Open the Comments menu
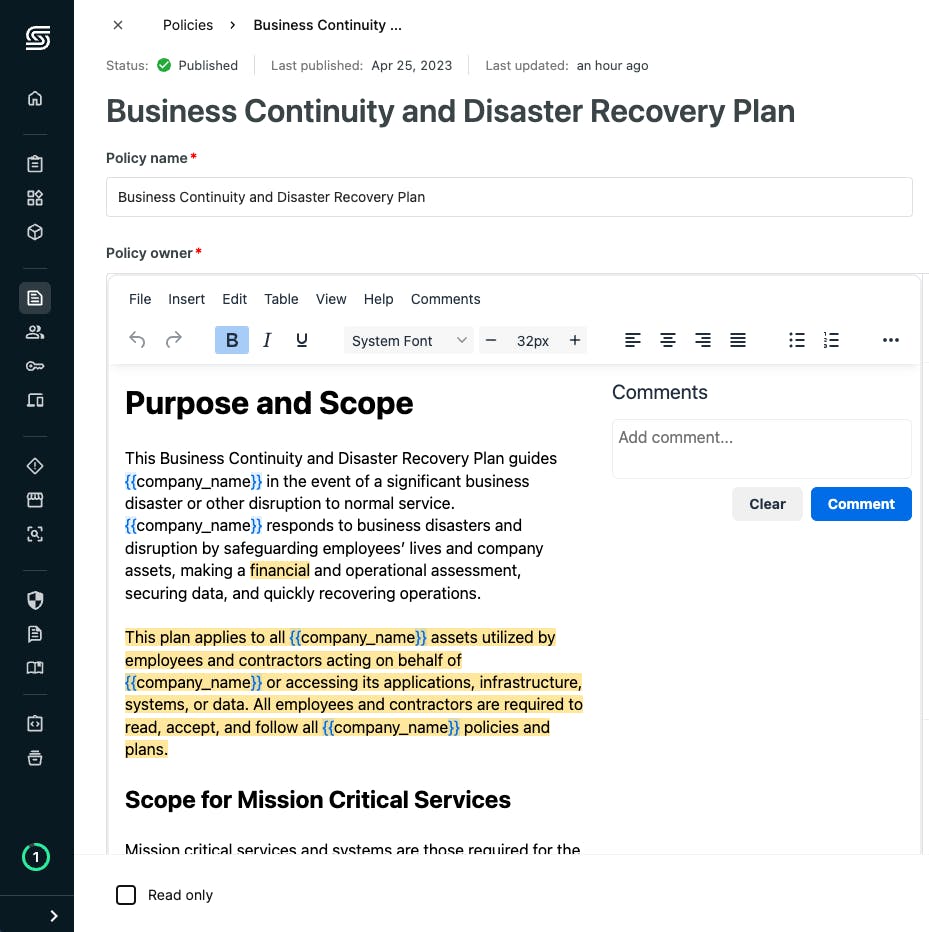 click(445, 299)
